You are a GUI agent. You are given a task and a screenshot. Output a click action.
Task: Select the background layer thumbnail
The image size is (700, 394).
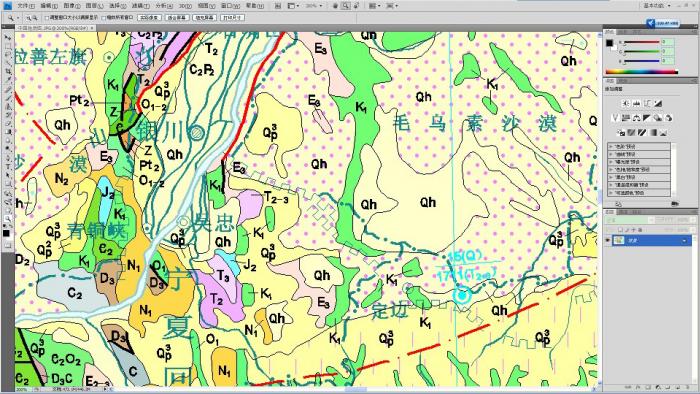[619, 241]
